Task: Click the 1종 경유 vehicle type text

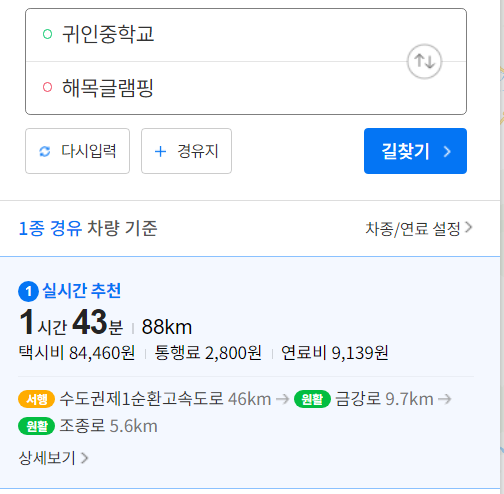Action: coord(50,229)
